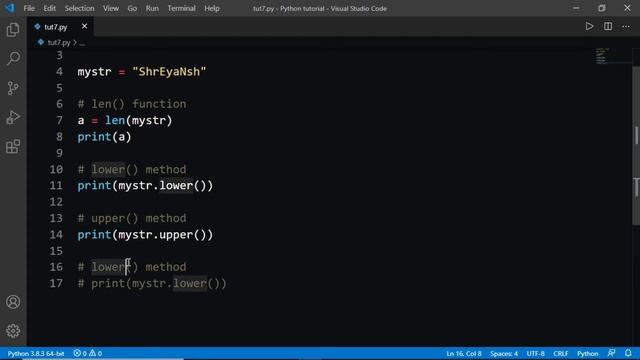Click the line 'a = len(mystr)'
The width and height of the screenshot is (640, 360).
tap(125, 120)
